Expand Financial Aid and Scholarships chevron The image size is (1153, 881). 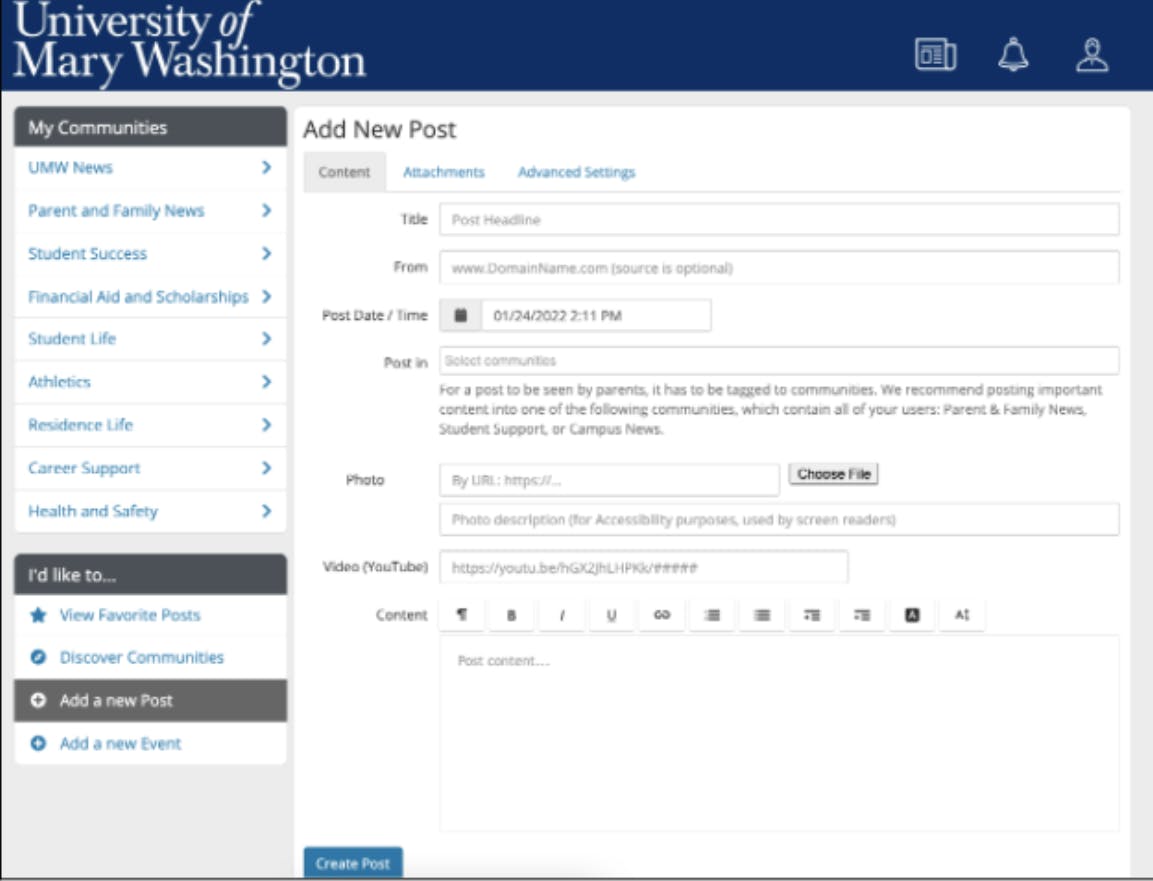click(266, 296)
